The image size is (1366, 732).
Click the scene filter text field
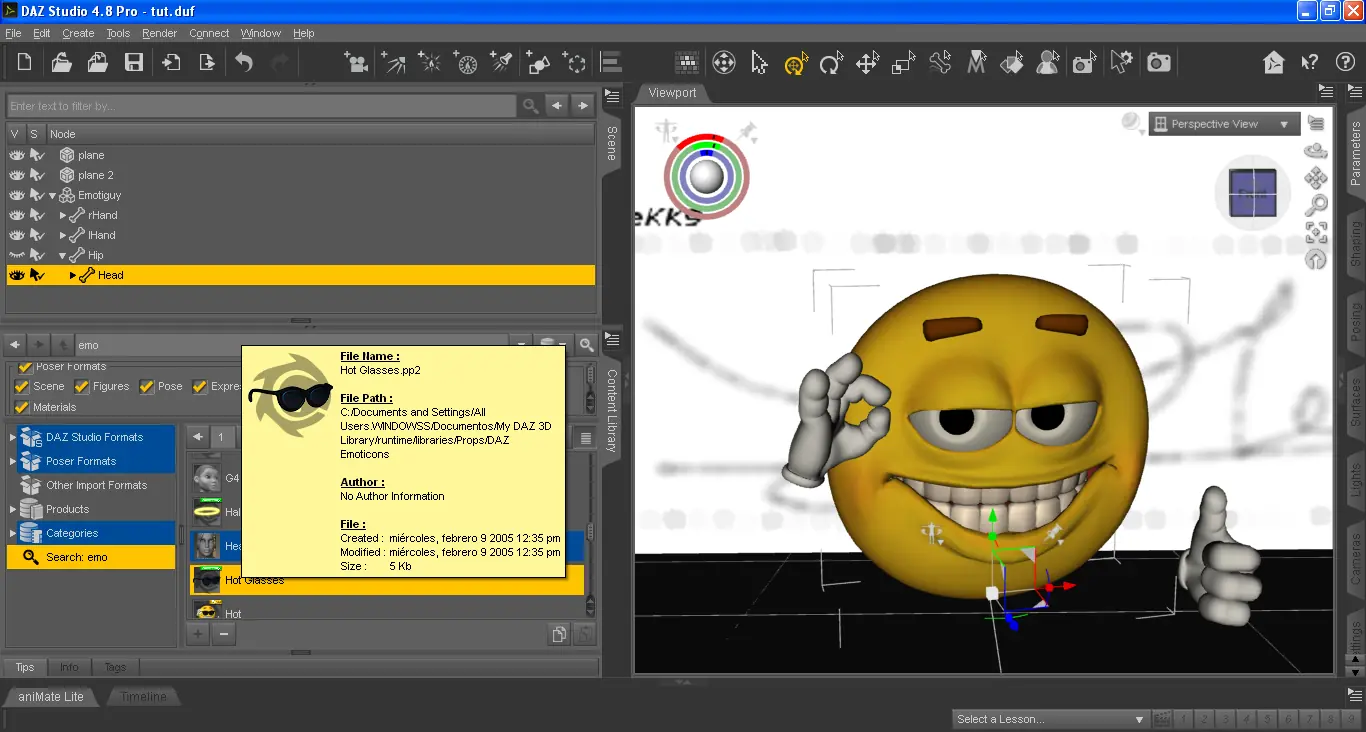click(262, 106)
